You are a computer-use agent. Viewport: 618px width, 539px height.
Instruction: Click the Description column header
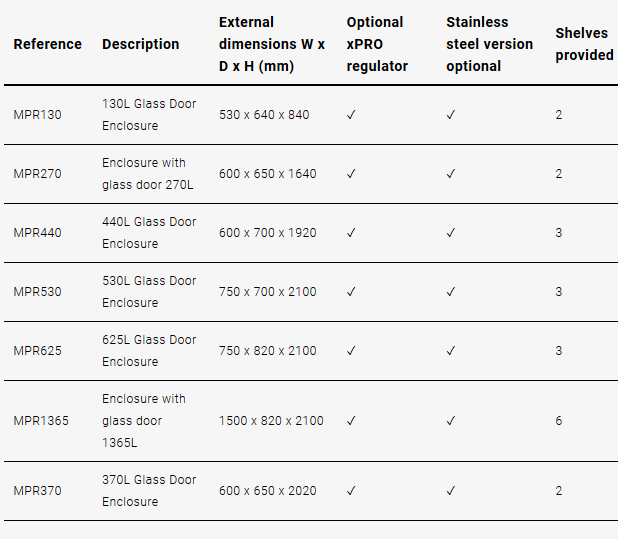[x=141, y=44]
